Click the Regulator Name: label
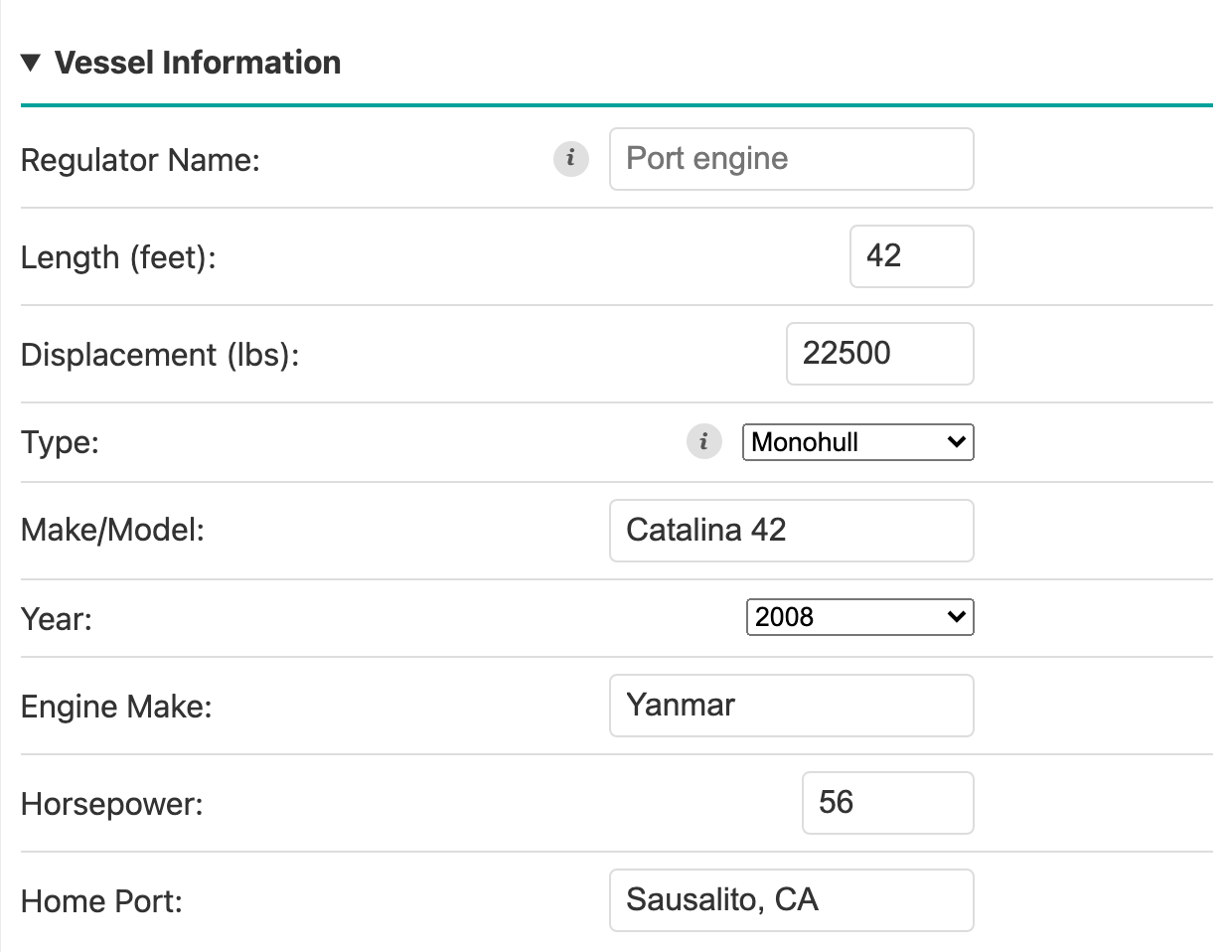 pos(140,160)
